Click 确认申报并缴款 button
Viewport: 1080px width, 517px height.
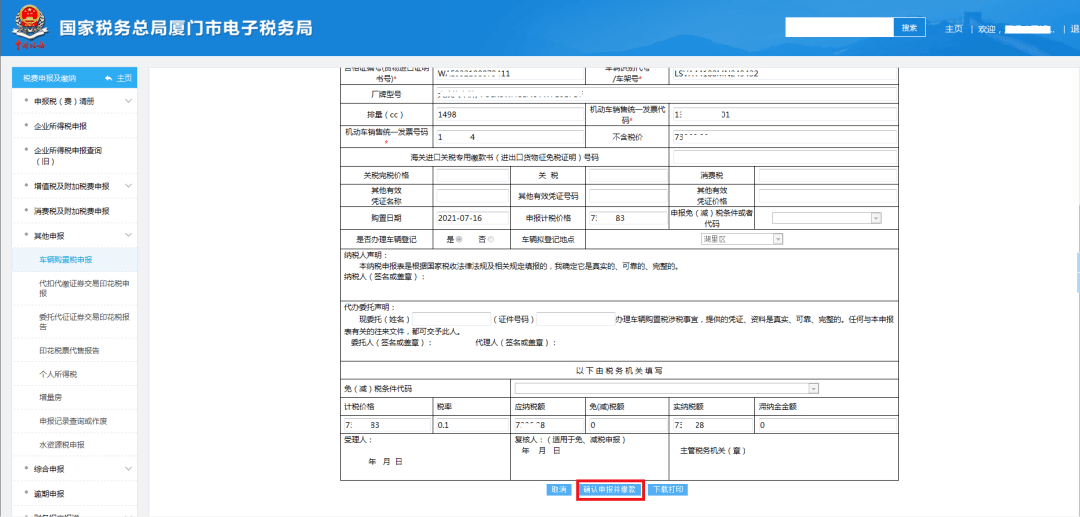click(x=610, y=489)
